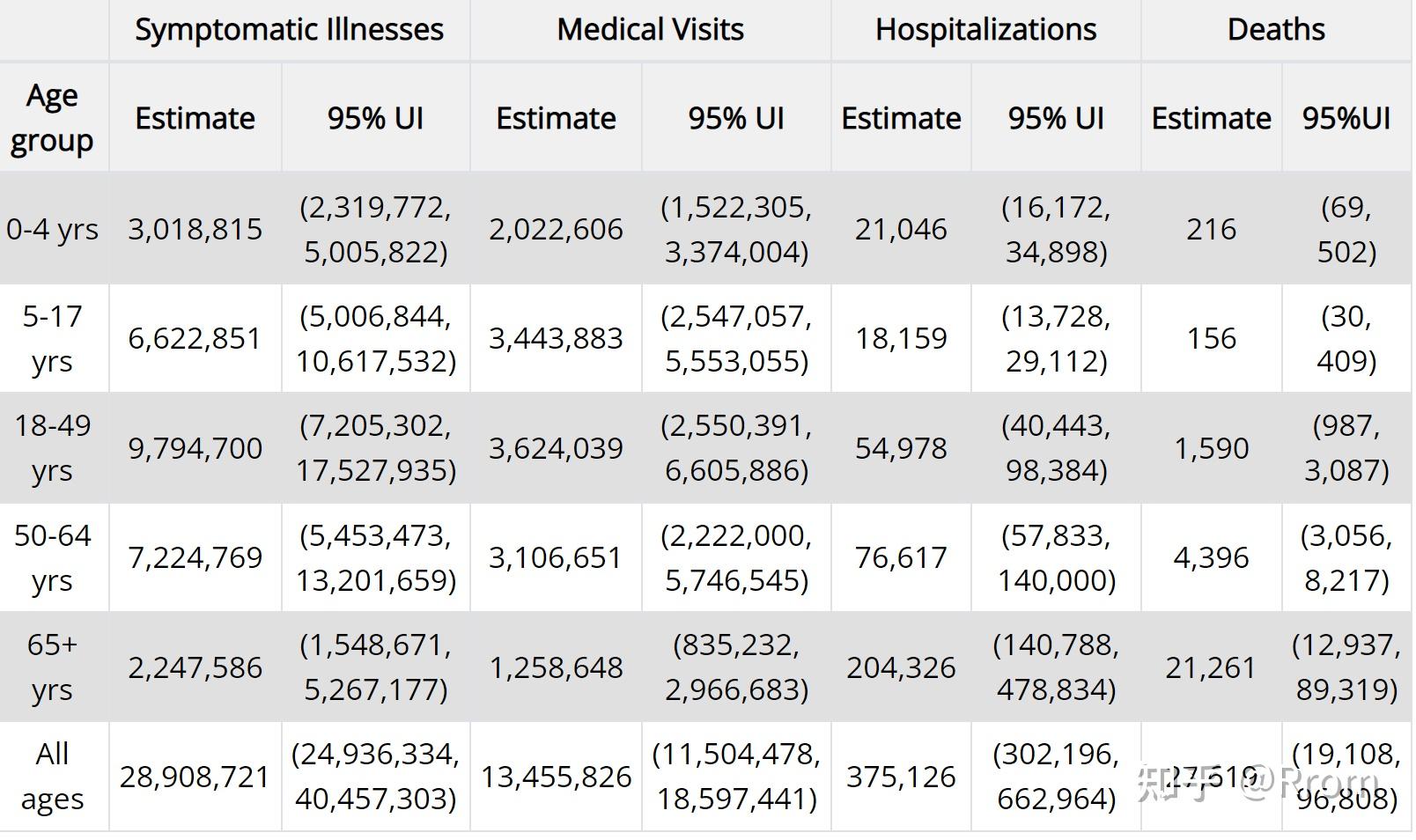The image size is (1416, 840).
Task: Click the 0-4 yrs row label
Action: pos(53,229)
